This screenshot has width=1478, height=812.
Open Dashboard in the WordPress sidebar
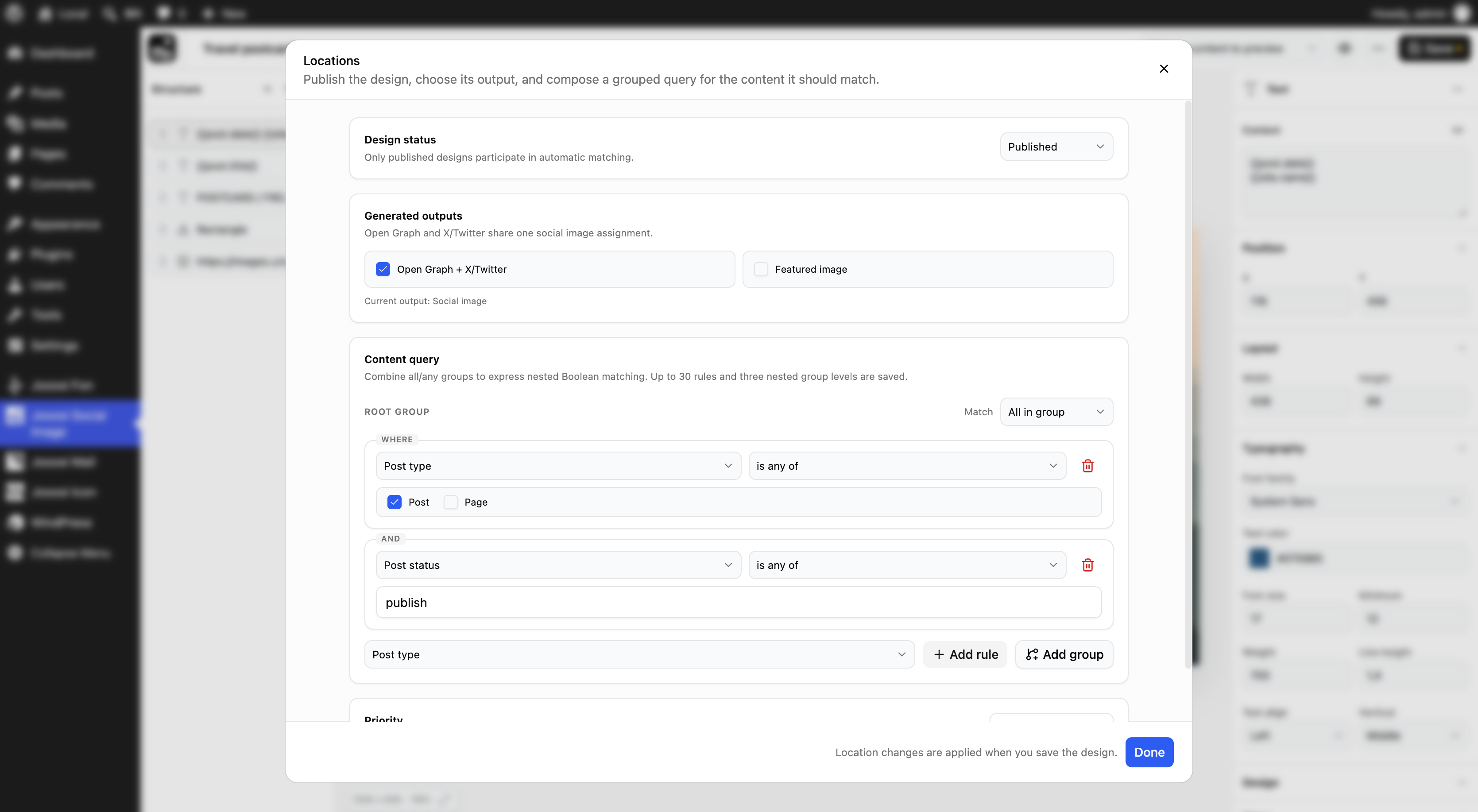(x=62, y=53)
